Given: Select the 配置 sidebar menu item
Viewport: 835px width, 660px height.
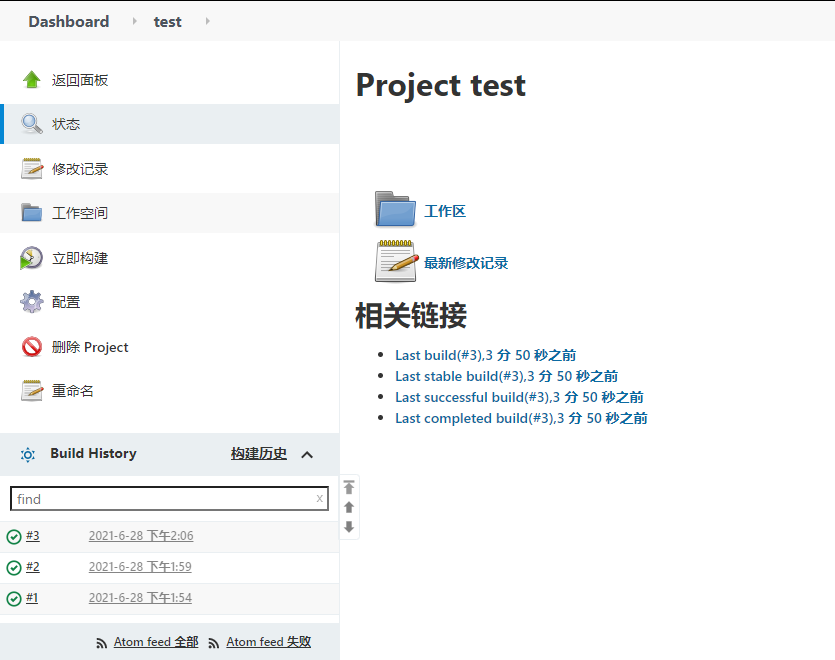Looking at the screenshot, I should (66, 302).
